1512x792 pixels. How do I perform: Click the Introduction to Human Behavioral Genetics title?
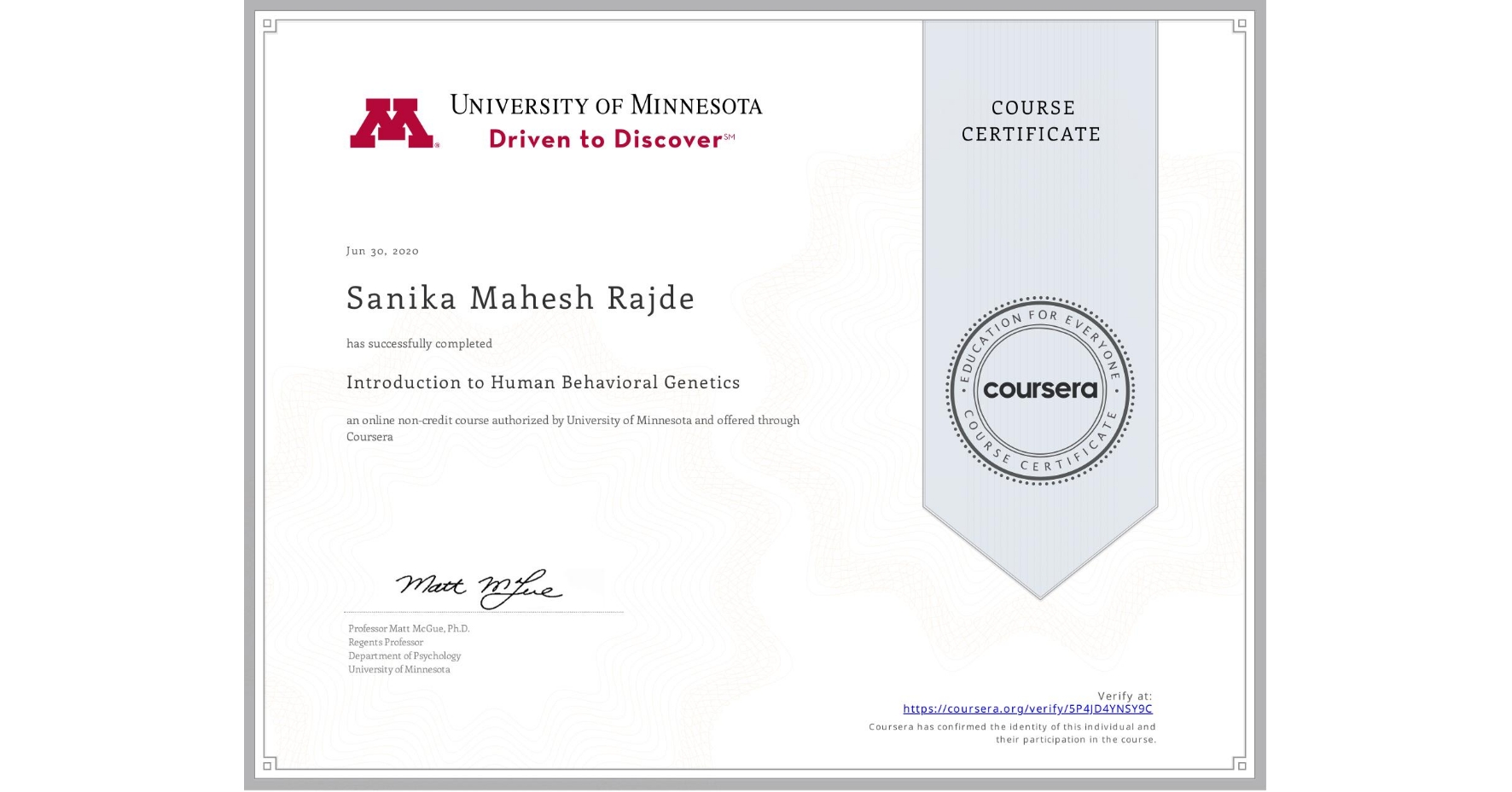coord(544,382)
